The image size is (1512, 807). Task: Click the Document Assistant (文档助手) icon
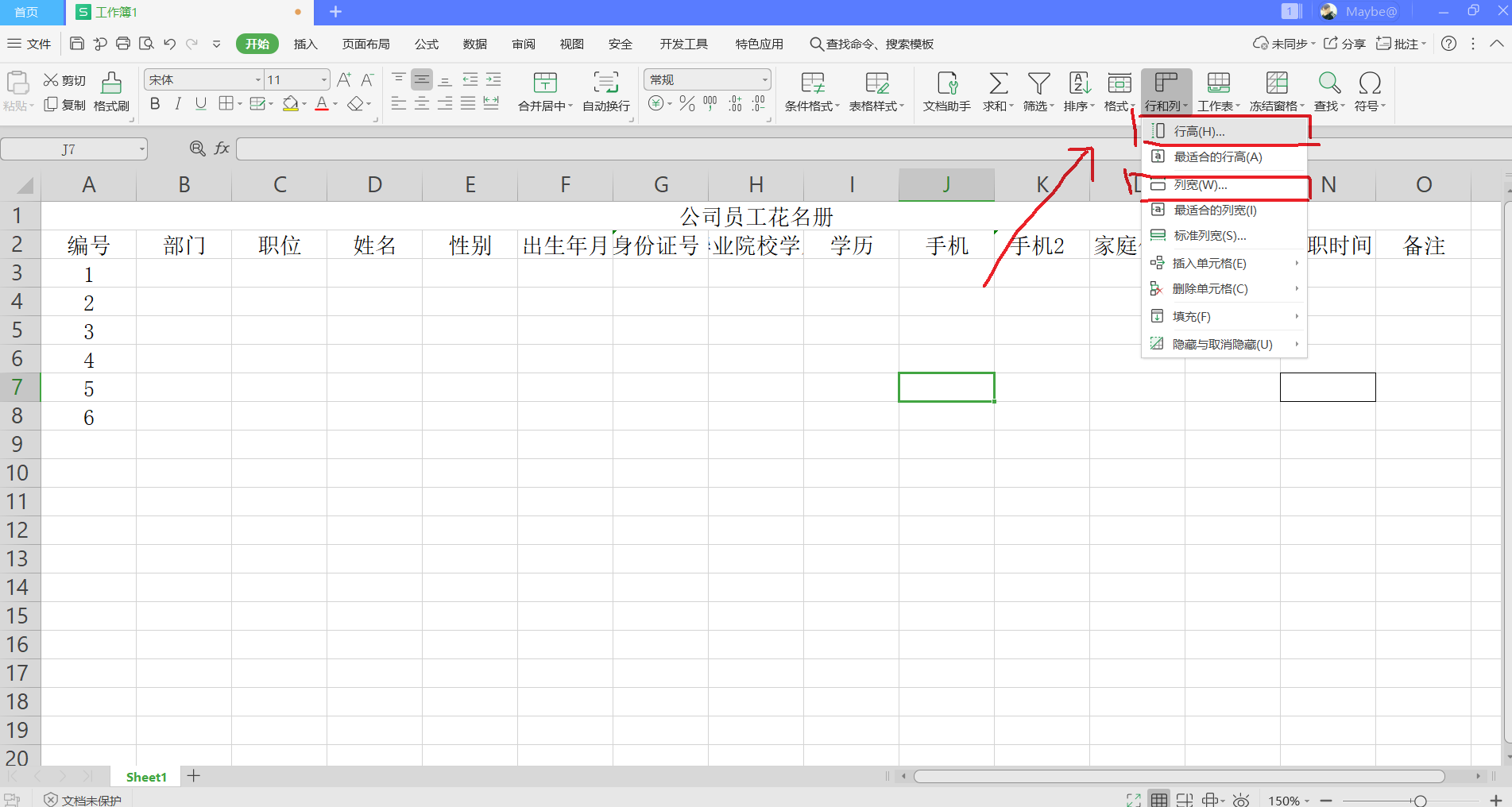[x=947, y=83]
